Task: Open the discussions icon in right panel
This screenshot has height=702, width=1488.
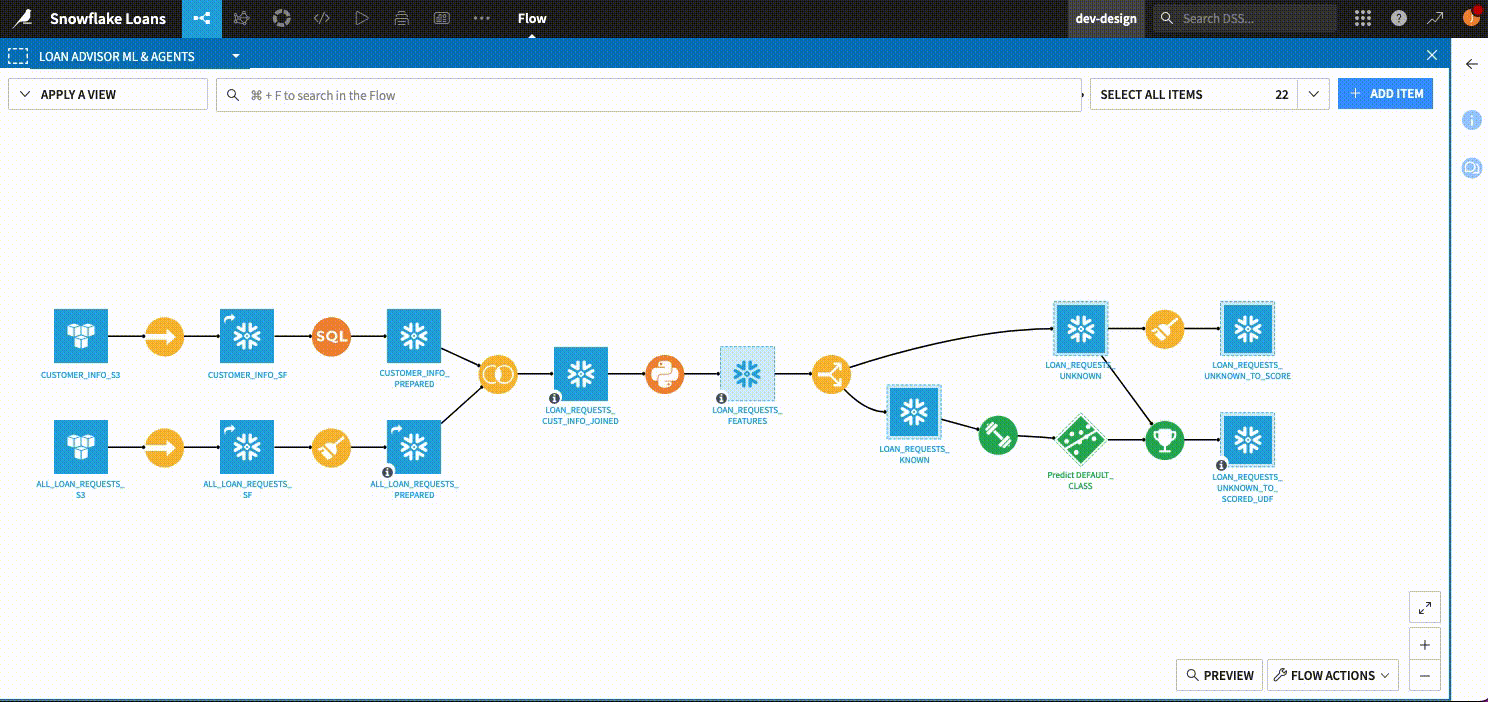Action: point(1471,168)
